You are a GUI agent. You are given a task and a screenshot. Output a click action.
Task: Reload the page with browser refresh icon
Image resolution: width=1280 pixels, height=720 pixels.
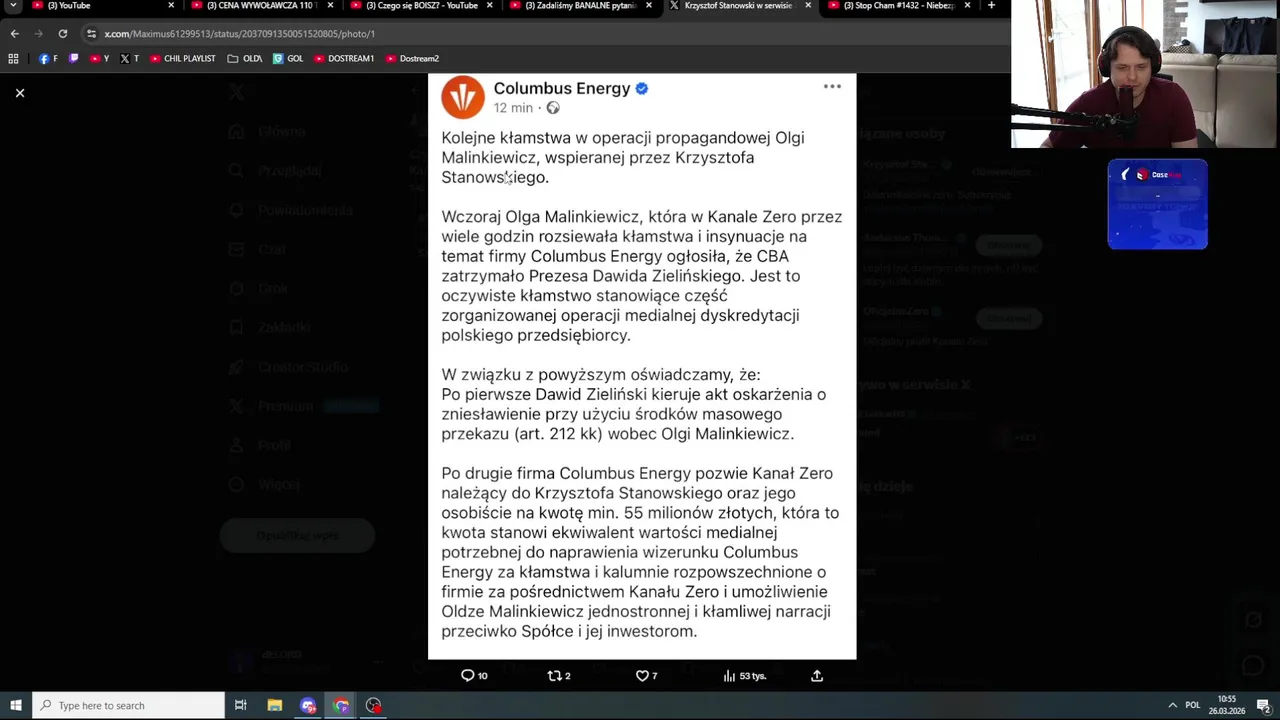tap(62, 33)
